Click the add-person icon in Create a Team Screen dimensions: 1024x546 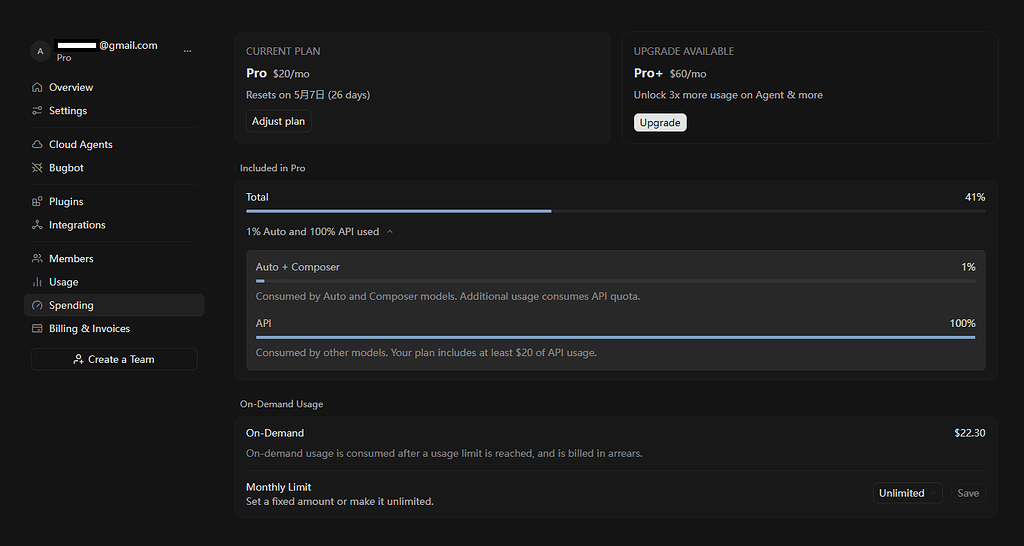[x=78, y=359]
